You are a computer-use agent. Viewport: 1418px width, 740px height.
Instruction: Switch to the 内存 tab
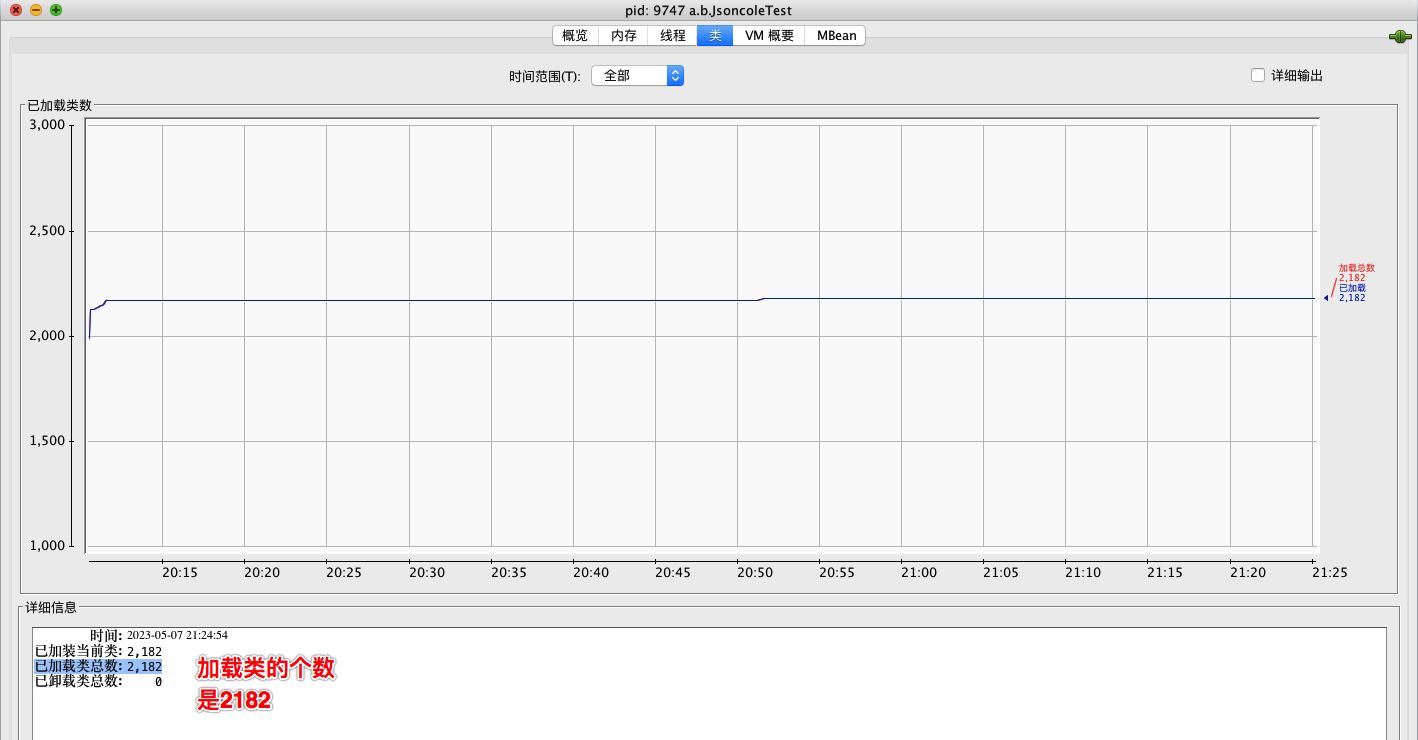point(624,35)
